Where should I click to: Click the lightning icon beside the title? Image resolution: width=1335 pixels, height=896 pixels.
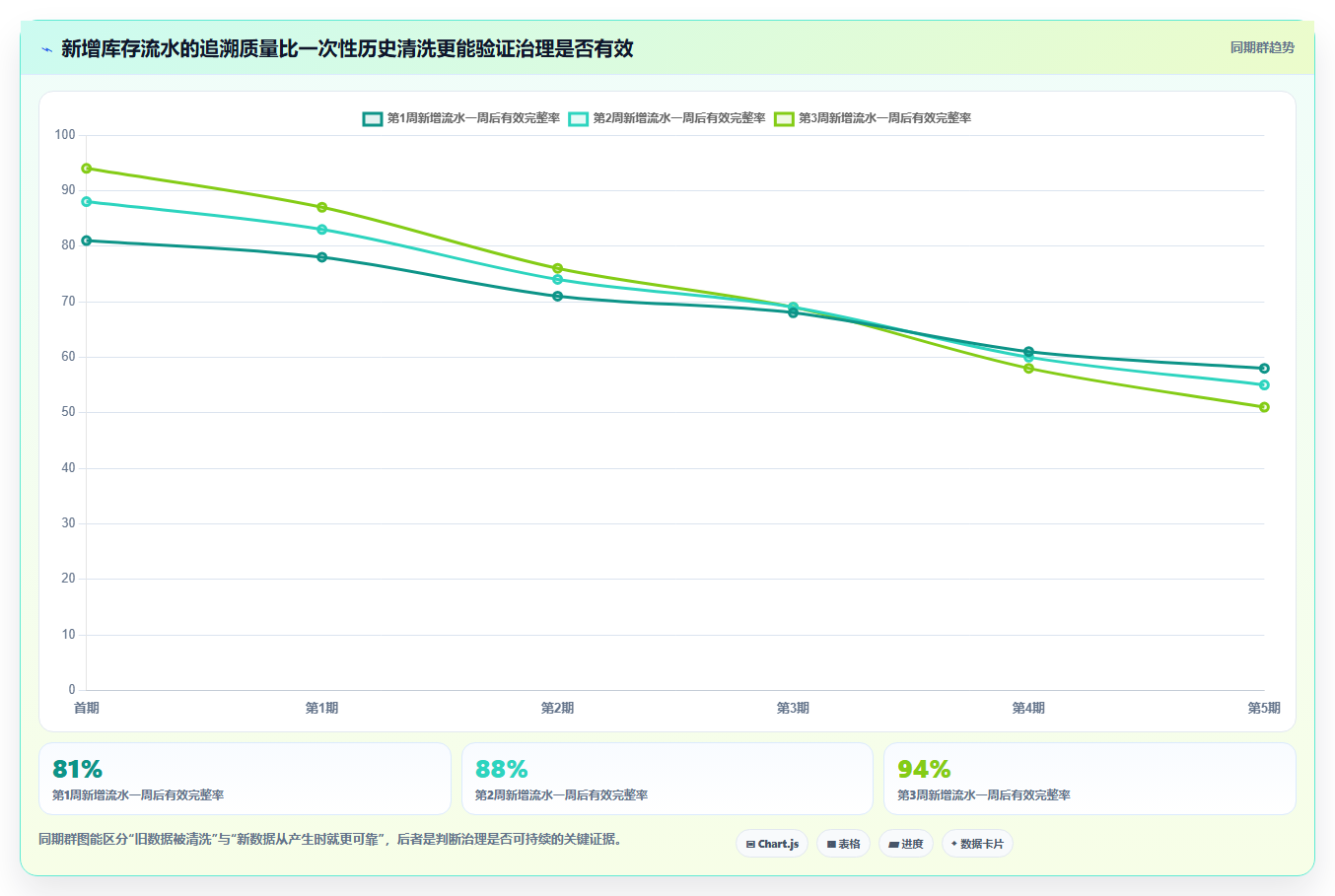[46, 49]
